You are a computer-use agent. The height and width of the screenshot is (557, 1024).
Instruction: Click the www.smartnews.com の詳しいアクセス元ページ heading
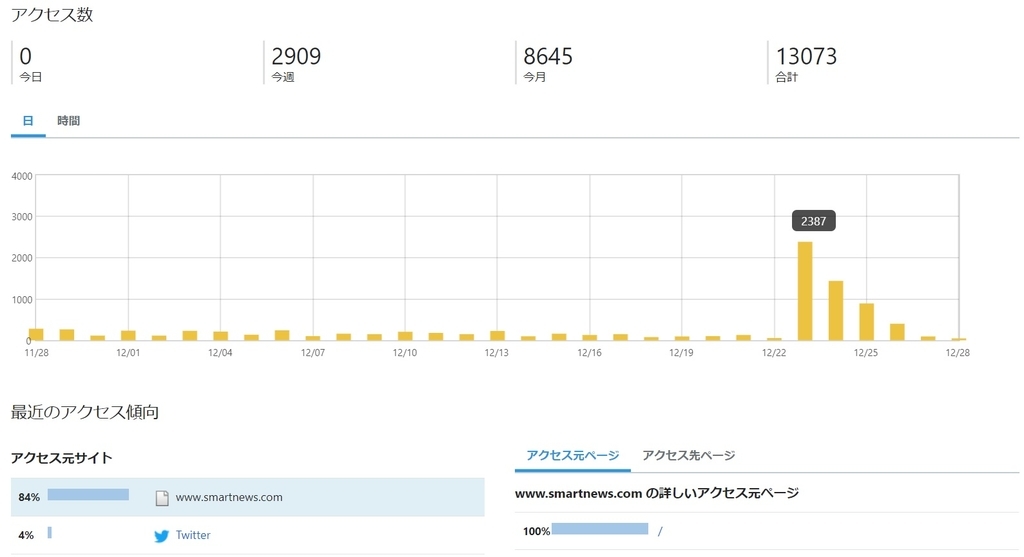[656, 493]
